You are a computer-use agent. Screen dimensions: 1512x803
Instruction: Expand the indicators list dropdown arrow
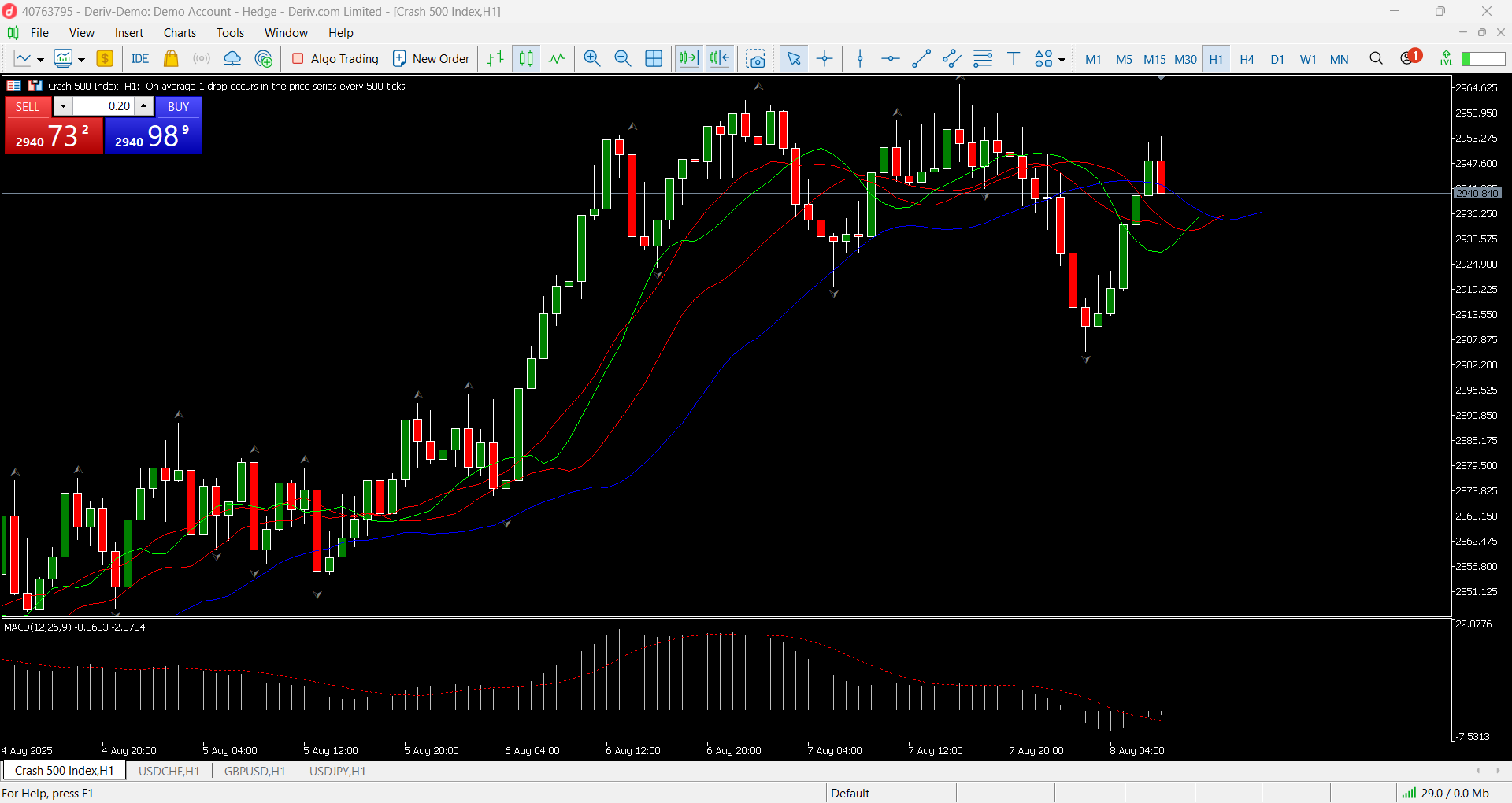[81, 60]
